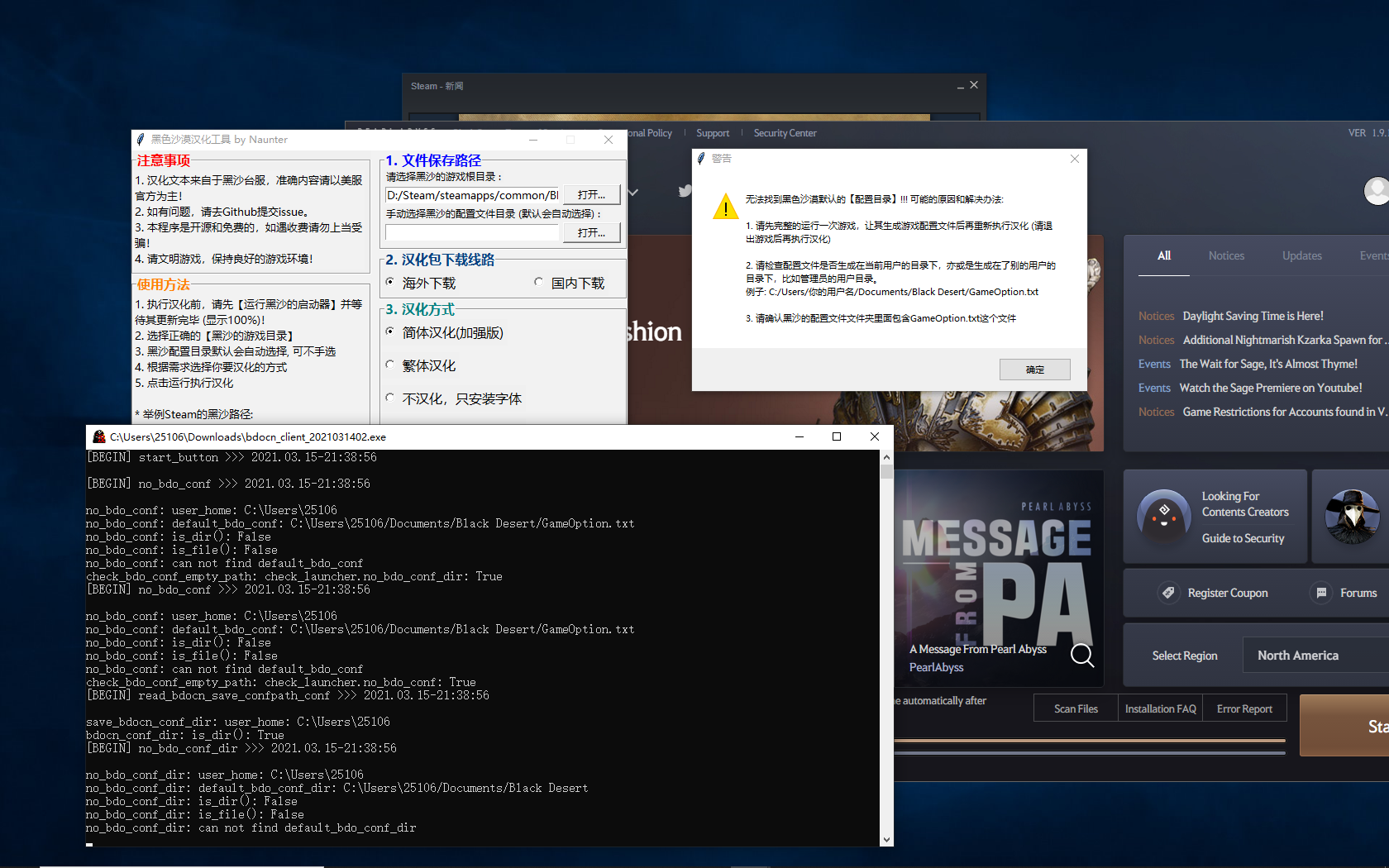
Task: Select the 国内下载 download route
Action: click(x=538, y=283)
